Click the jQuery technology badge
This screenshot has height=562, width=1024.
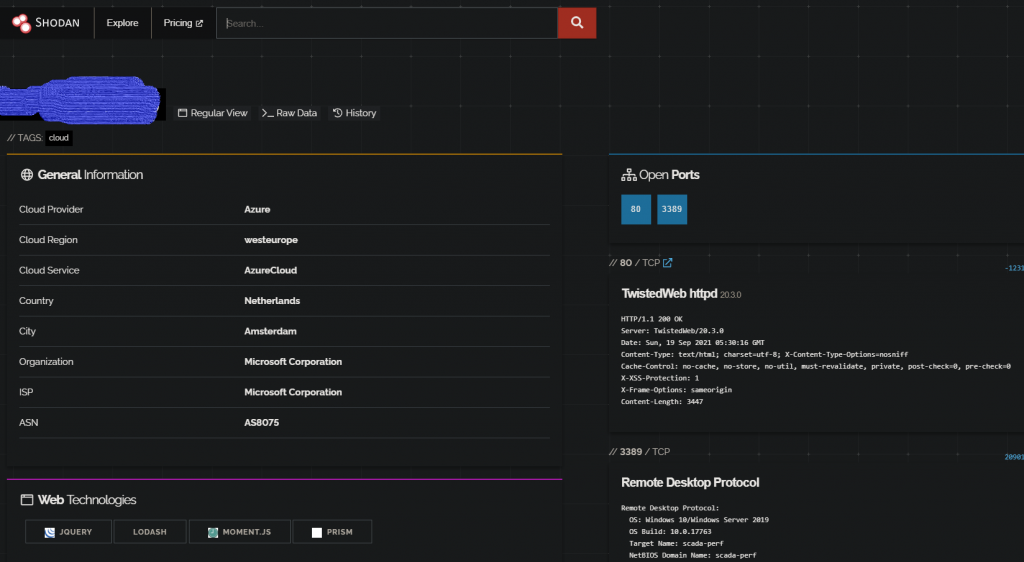point(69,532)
